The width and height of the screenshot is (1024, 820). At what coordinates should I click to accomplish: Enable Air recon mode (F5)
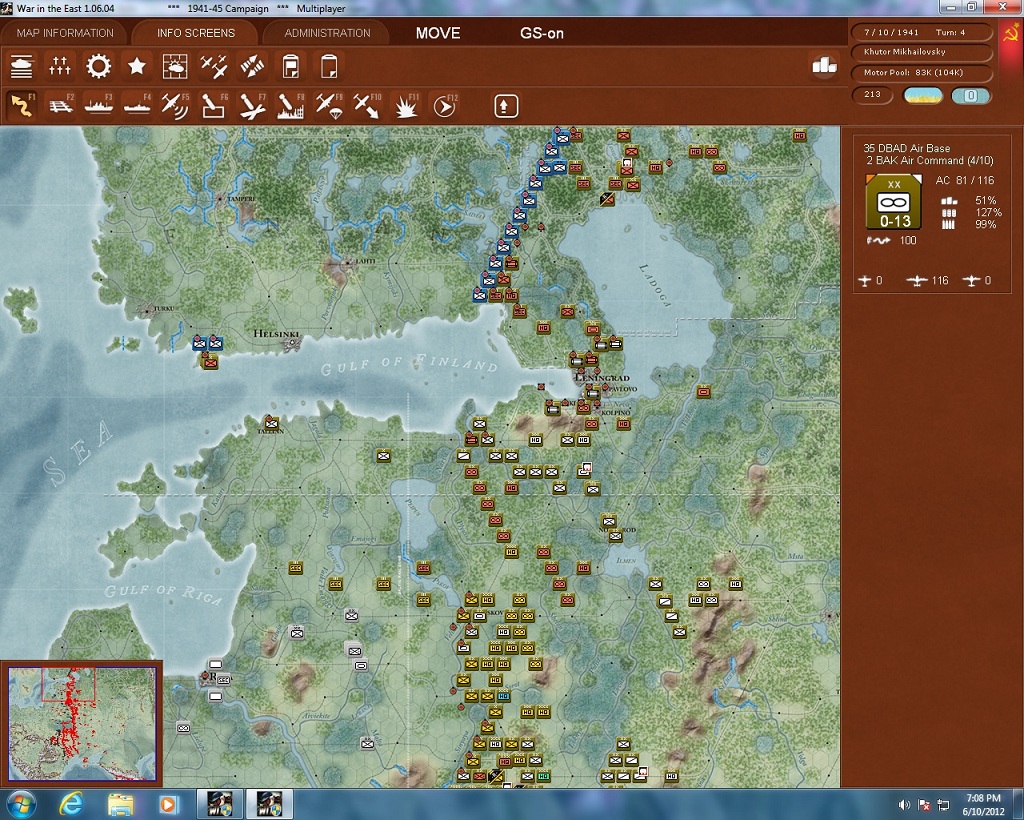(175, 106)
